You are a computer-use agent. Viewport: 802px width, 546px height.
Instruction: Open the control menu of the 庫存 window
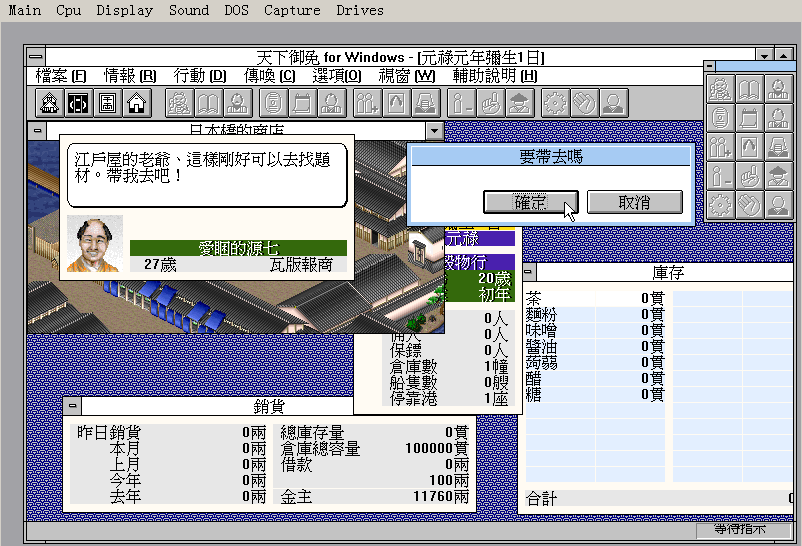[529, 273]
